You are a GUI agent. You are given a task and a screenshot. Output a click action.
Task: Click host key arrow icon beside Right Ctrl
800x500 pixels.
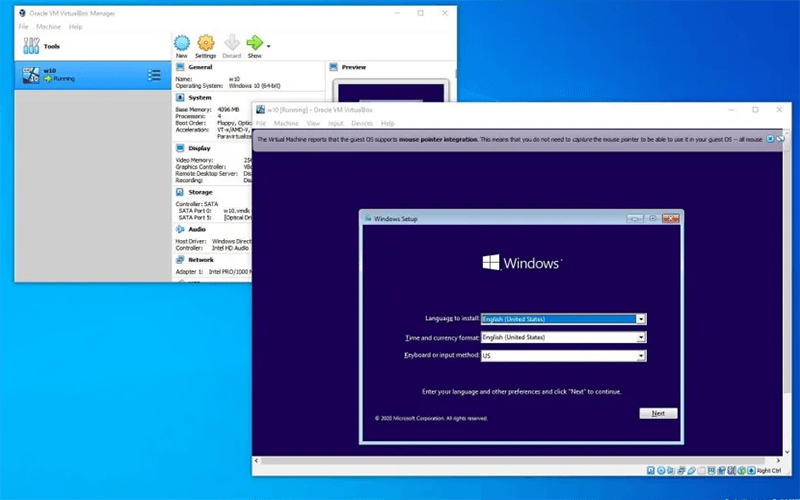[752, 470]
